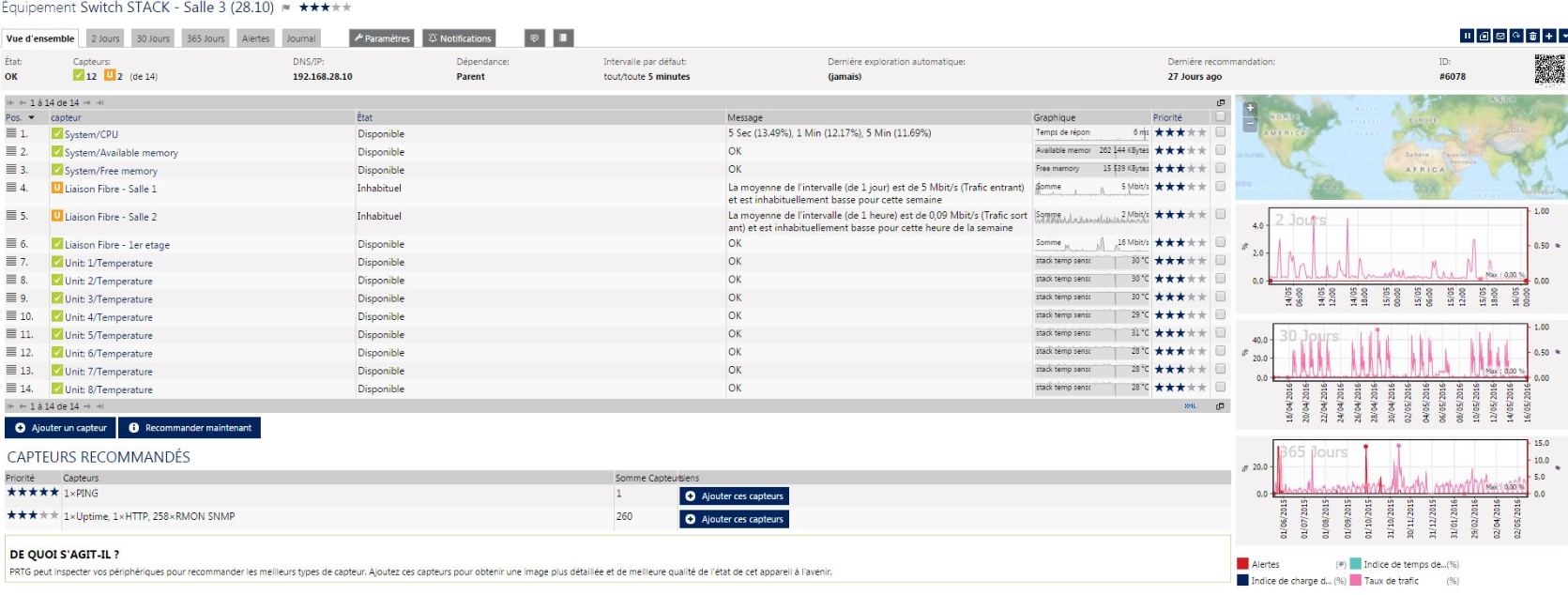This screenshot has height=595, width=1568.
Task: Tick checkbox for Unit: 4/Temperature row
Action: click(x=1220, y=314)
